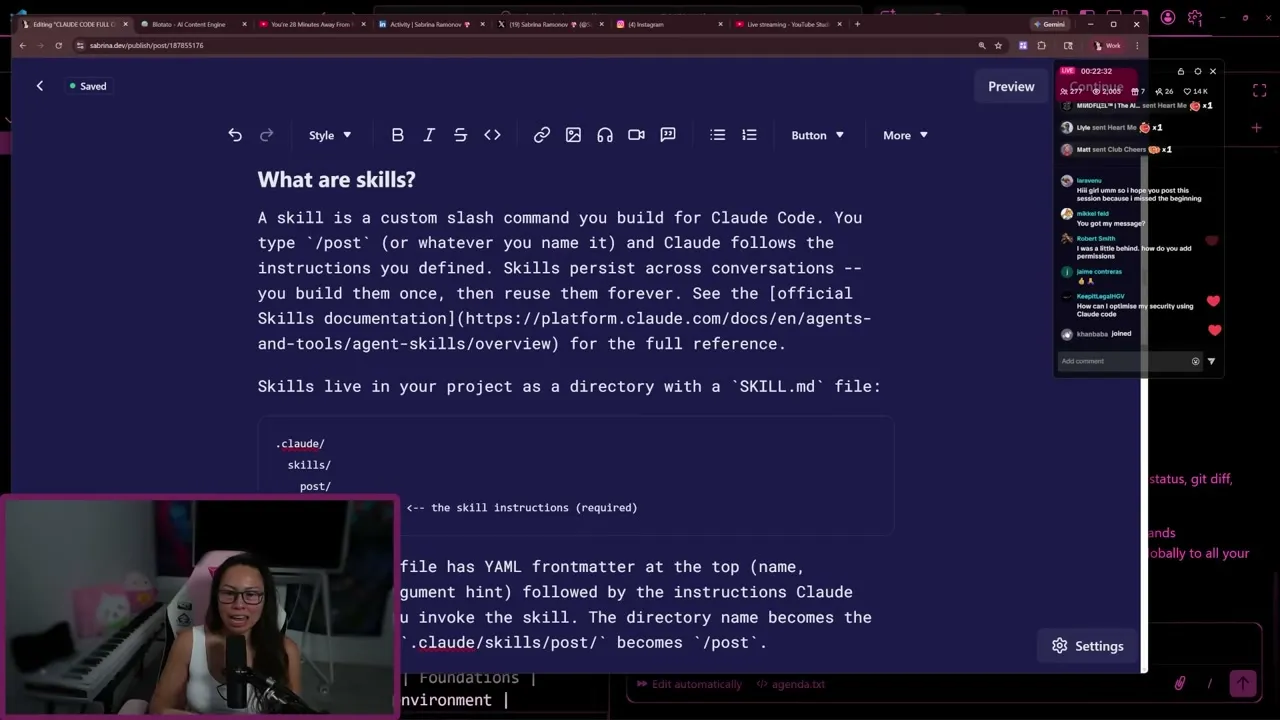This screenshot has width=1280, height=720.
Task: Open a new browser tab
Action: pos(857,24)
